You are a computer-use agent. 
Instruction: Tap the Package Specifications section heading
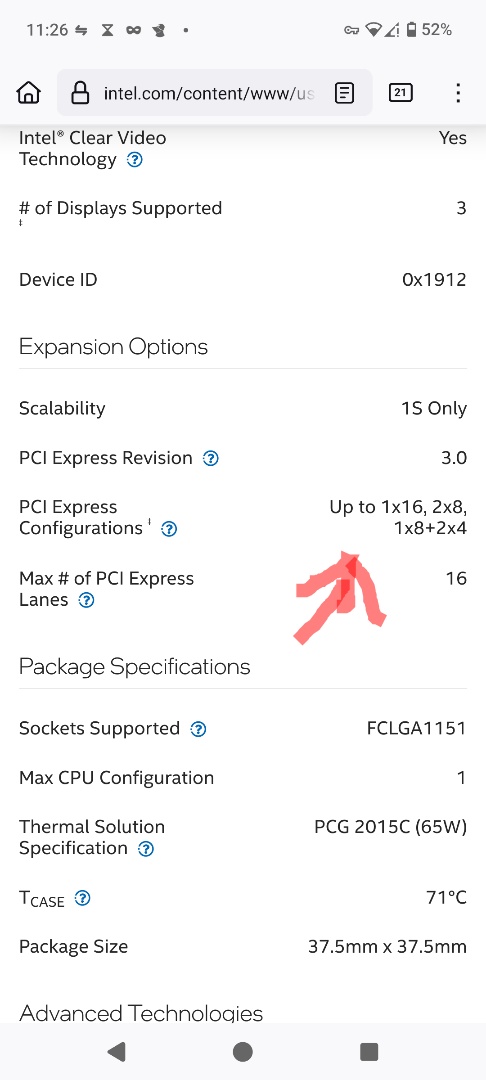[135, 667]
